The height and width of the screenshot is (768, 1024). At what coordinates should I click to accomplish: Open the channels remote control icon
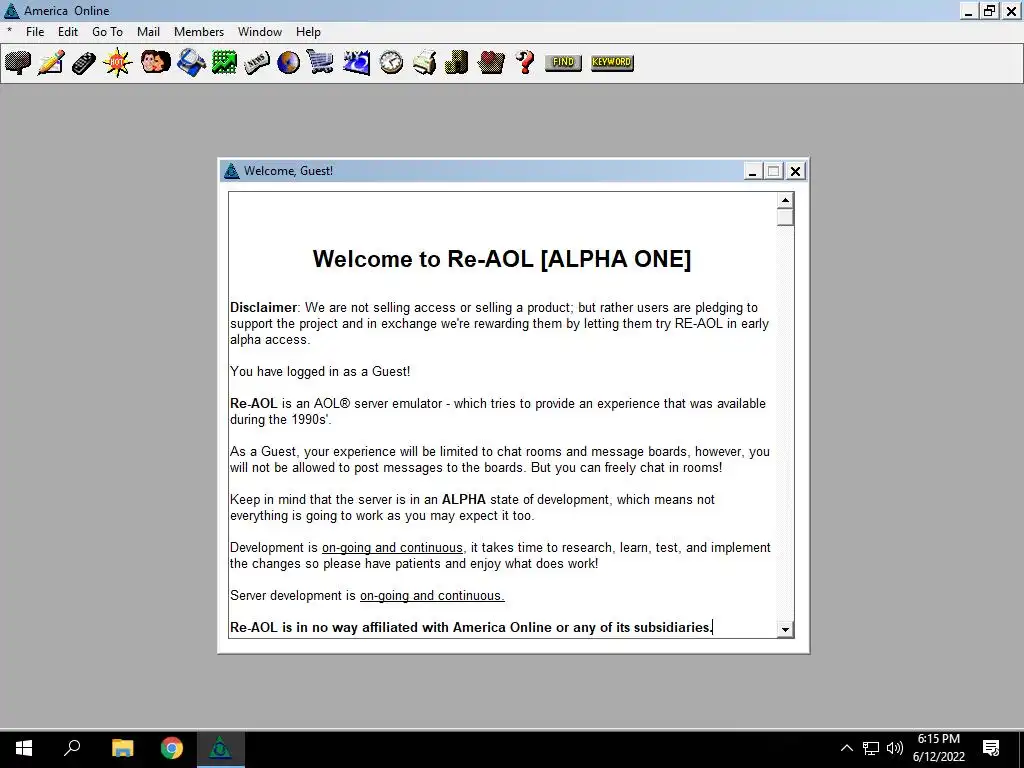coord(84,63)
